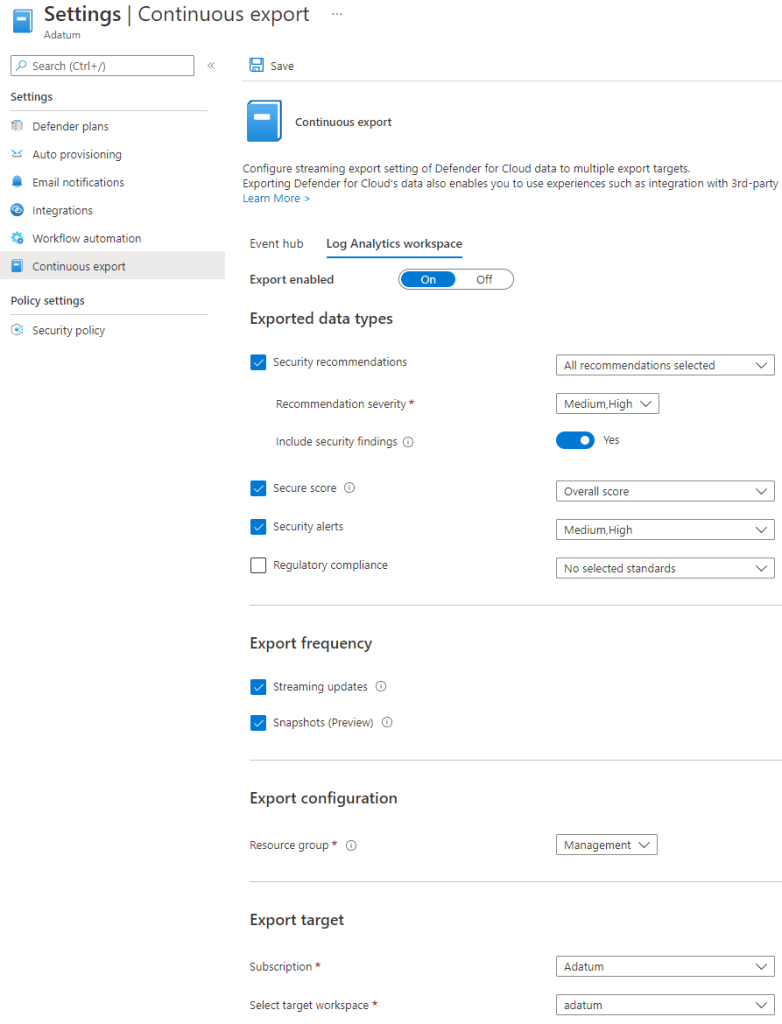Open Defender plans from the sidebar
Image resolution: width=782 pixels, height=1024 pixels.
pos(70,127)
